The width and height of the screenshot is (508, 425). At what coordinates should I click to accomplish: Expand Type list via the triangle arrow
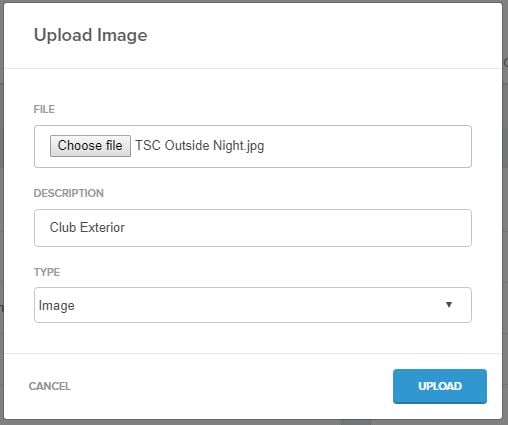coord(449,305)
